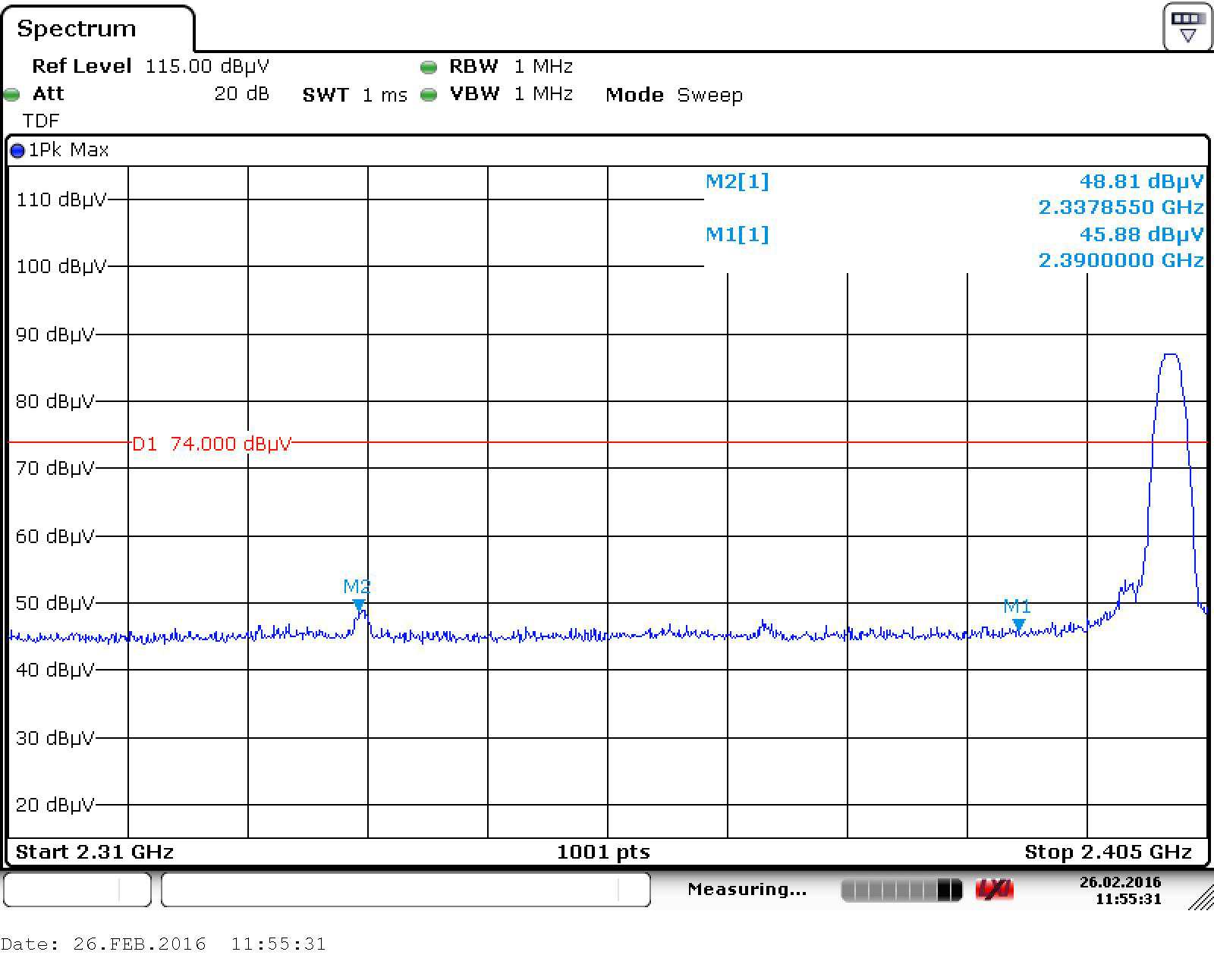Click the 2.3378550 GHz marker frequency
1214x980 pixels.
click(1121, 207)
